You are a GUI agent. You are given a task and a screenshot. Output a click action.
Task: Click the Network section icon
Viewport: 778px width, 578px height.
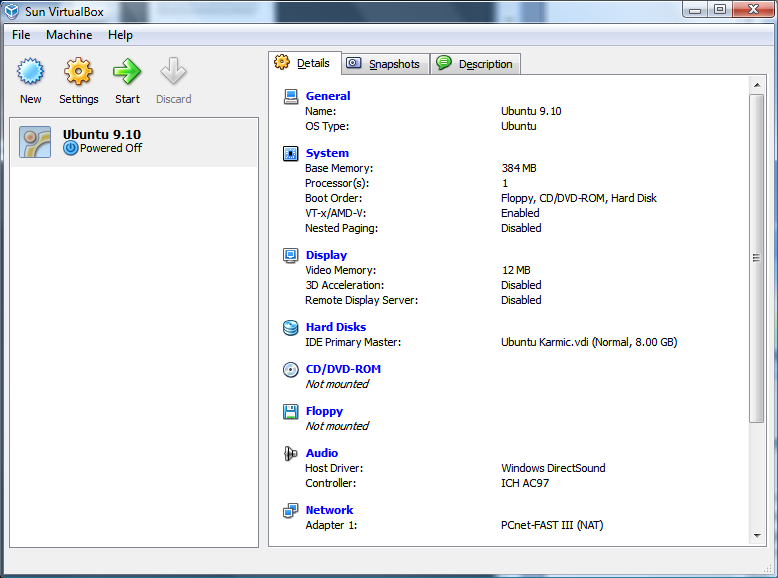point(291,511)
